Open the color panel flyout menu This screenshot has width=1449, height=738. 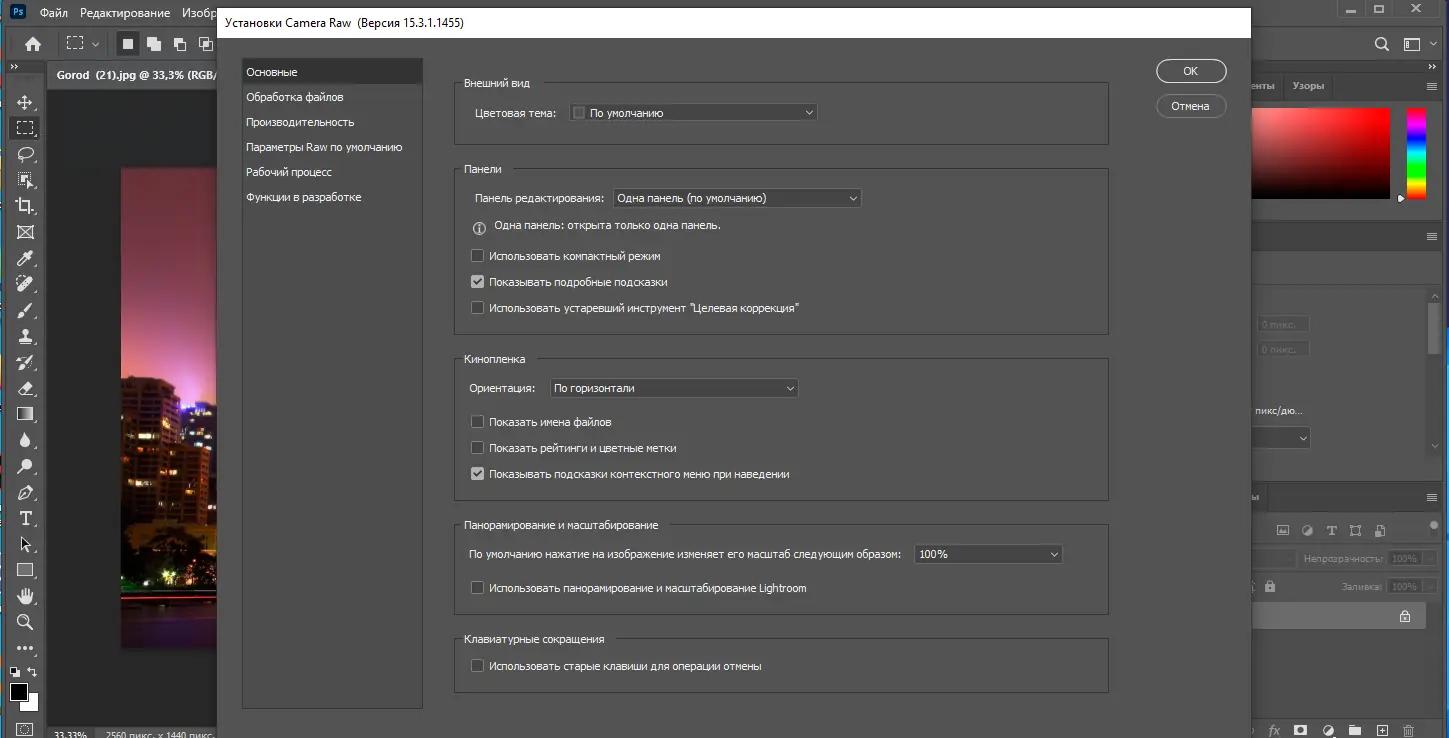[1431, 87]
